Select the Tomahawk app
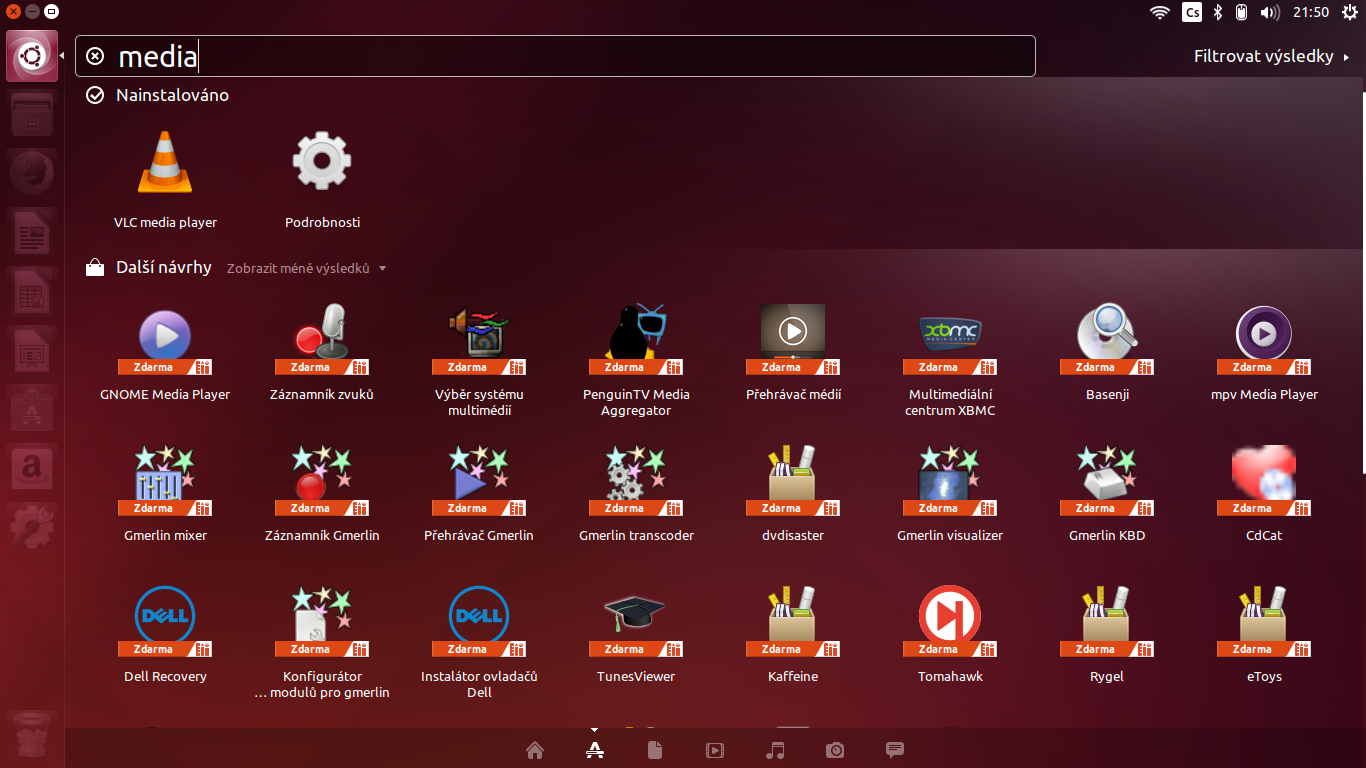 (950, 635)
